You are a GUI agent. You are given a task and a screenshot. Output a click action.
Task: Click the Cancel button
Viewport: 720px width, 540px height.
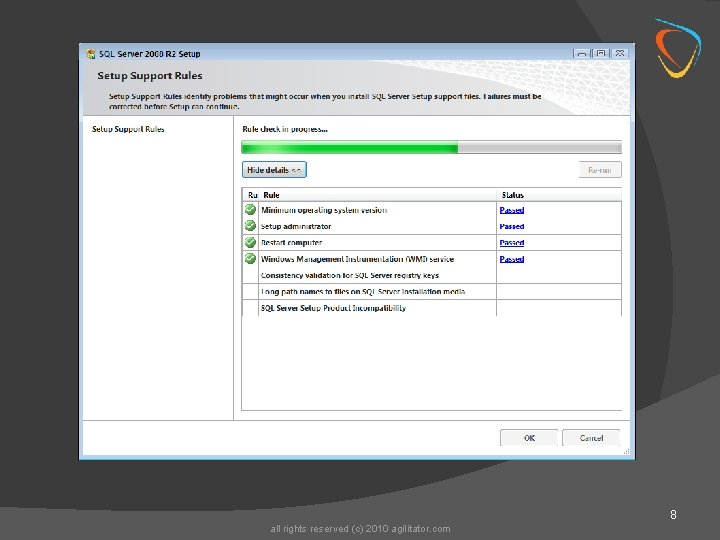[591, 438]
